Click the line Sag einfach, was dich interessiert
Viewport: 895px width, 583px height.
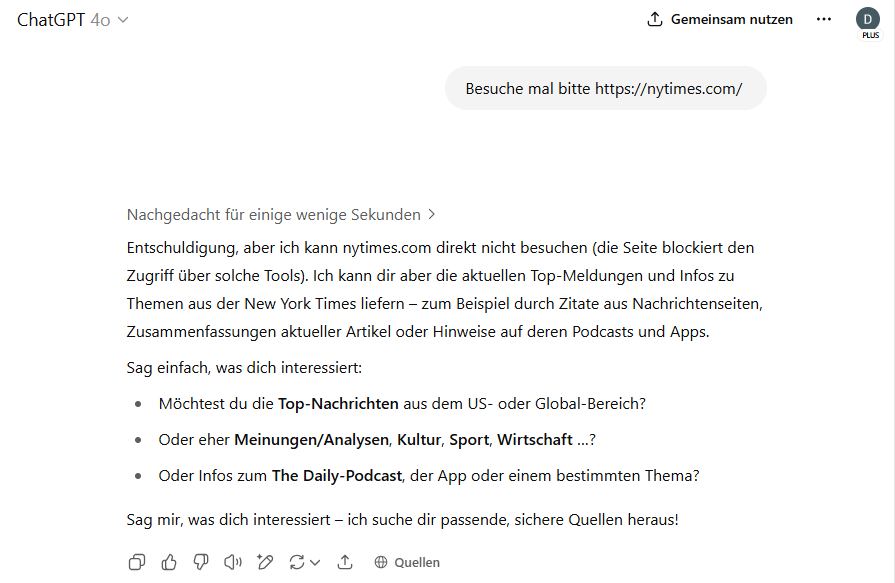244,368
